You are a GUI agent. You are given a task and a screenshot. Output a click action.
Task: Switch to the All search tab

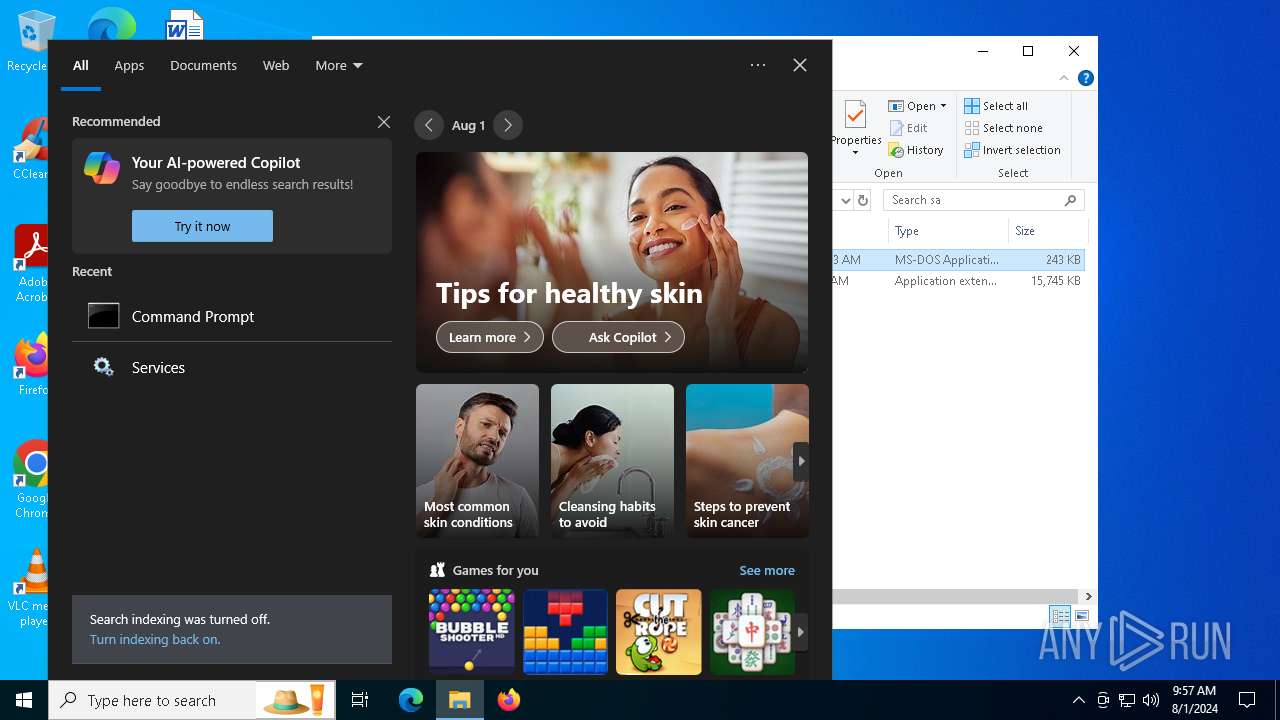81,65
